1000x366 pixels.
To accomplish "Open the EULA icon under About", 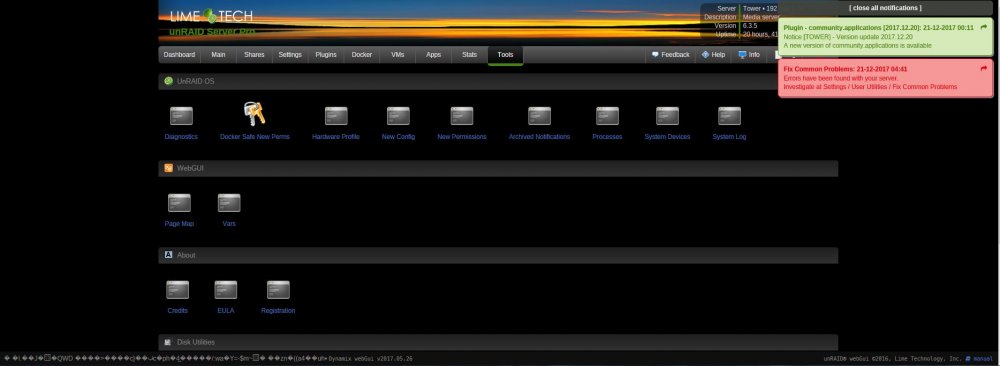I will point(226,290).
